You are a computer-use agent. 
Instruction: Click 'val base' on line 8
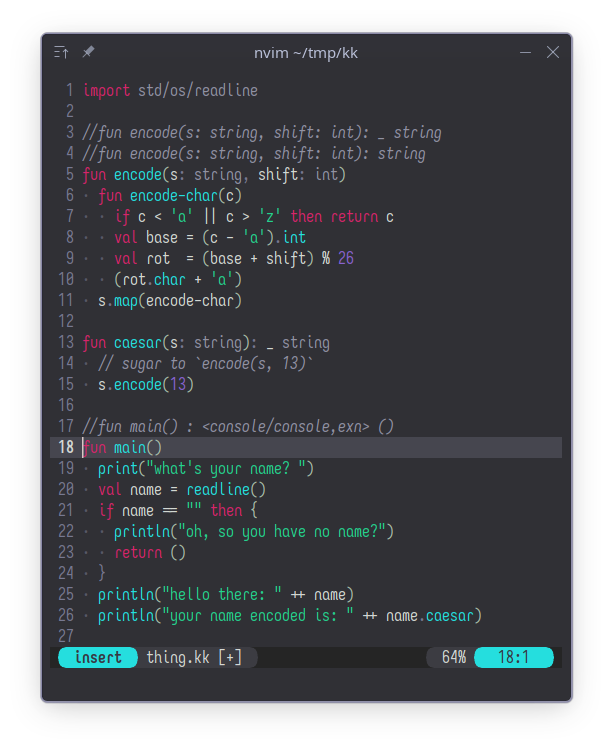point(146,238)
